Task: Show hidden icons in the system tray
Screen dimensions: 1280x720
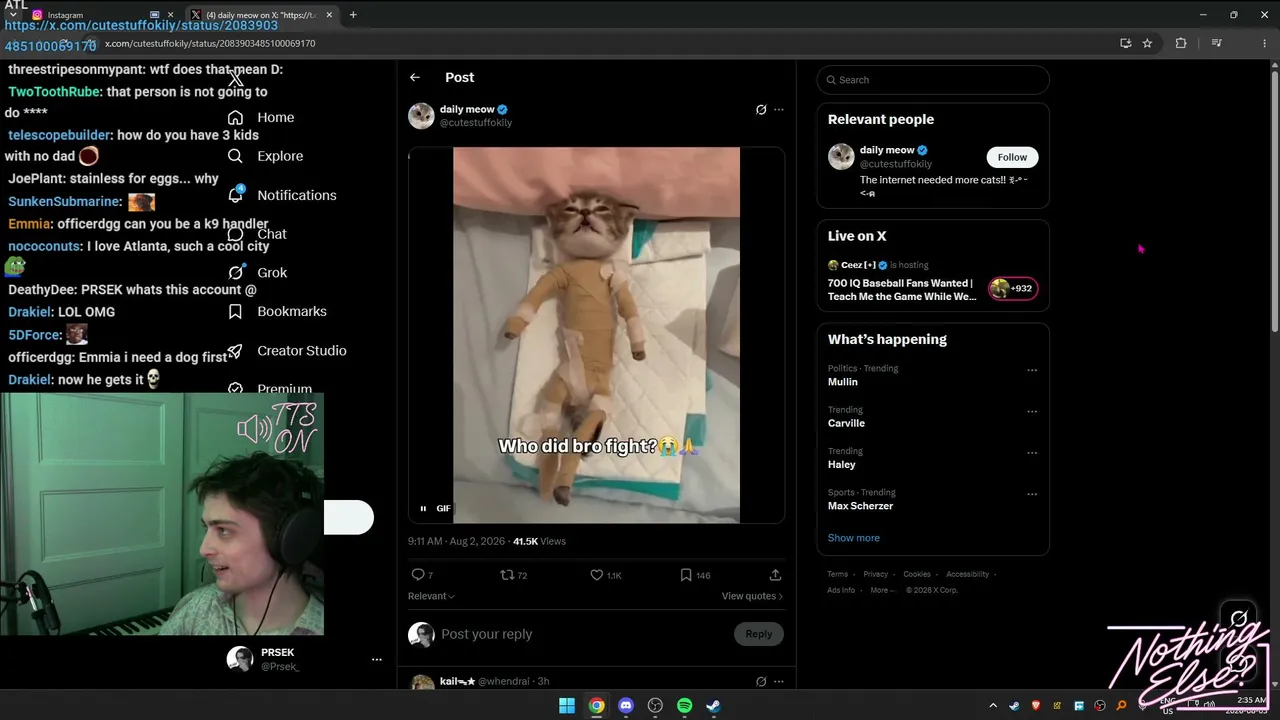Action: (x=993, y=706)
